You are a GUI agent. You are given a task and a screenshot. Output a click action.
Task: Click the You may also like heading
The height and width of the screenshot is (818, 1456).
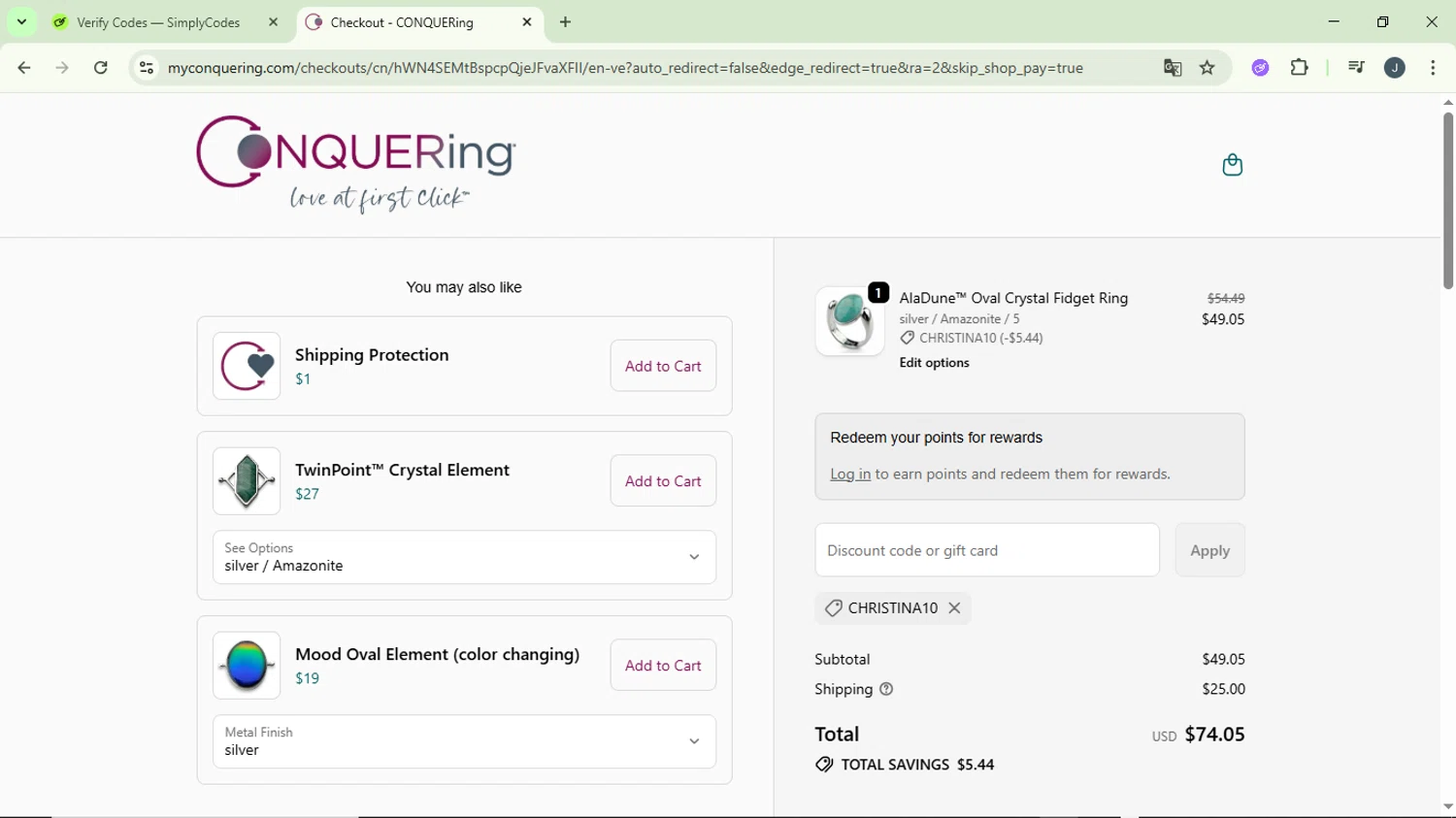pyautogui.click(x=464, y=287)
